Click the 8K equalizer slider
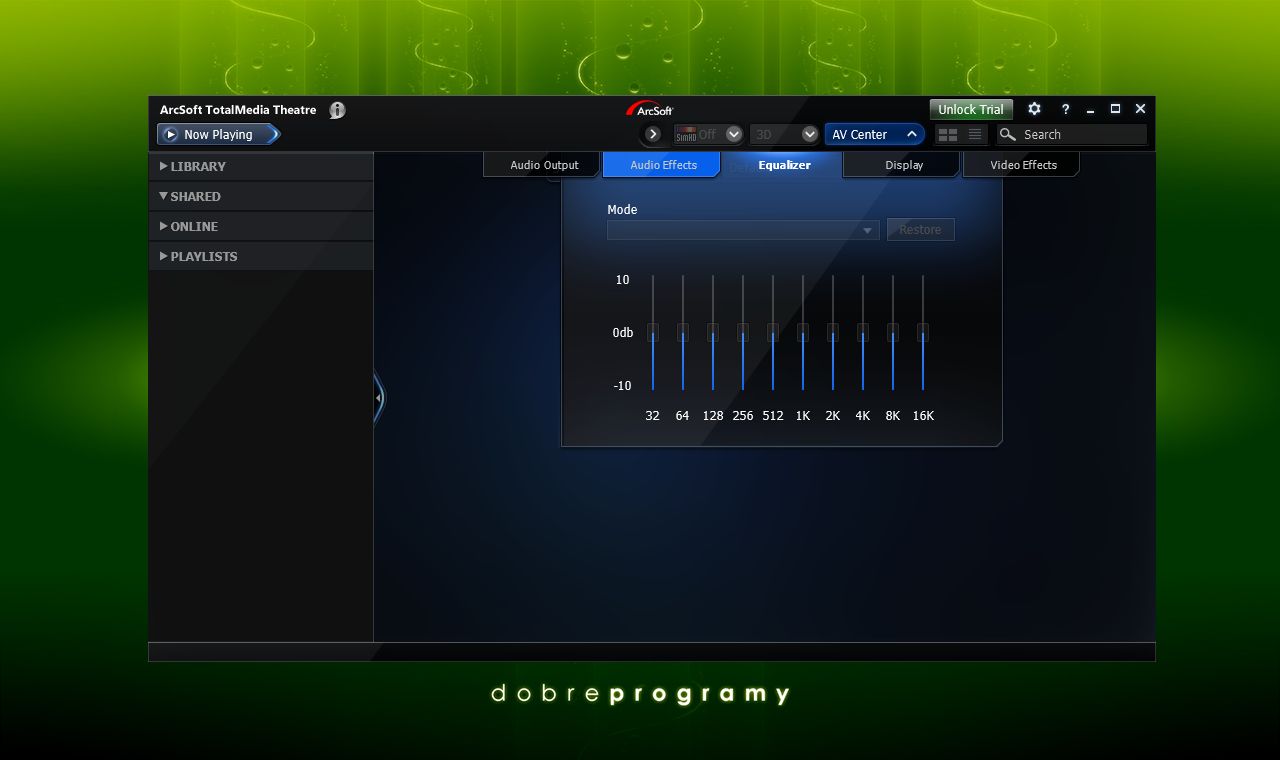This screenshot has width=1280, height=760. (893, 332)
